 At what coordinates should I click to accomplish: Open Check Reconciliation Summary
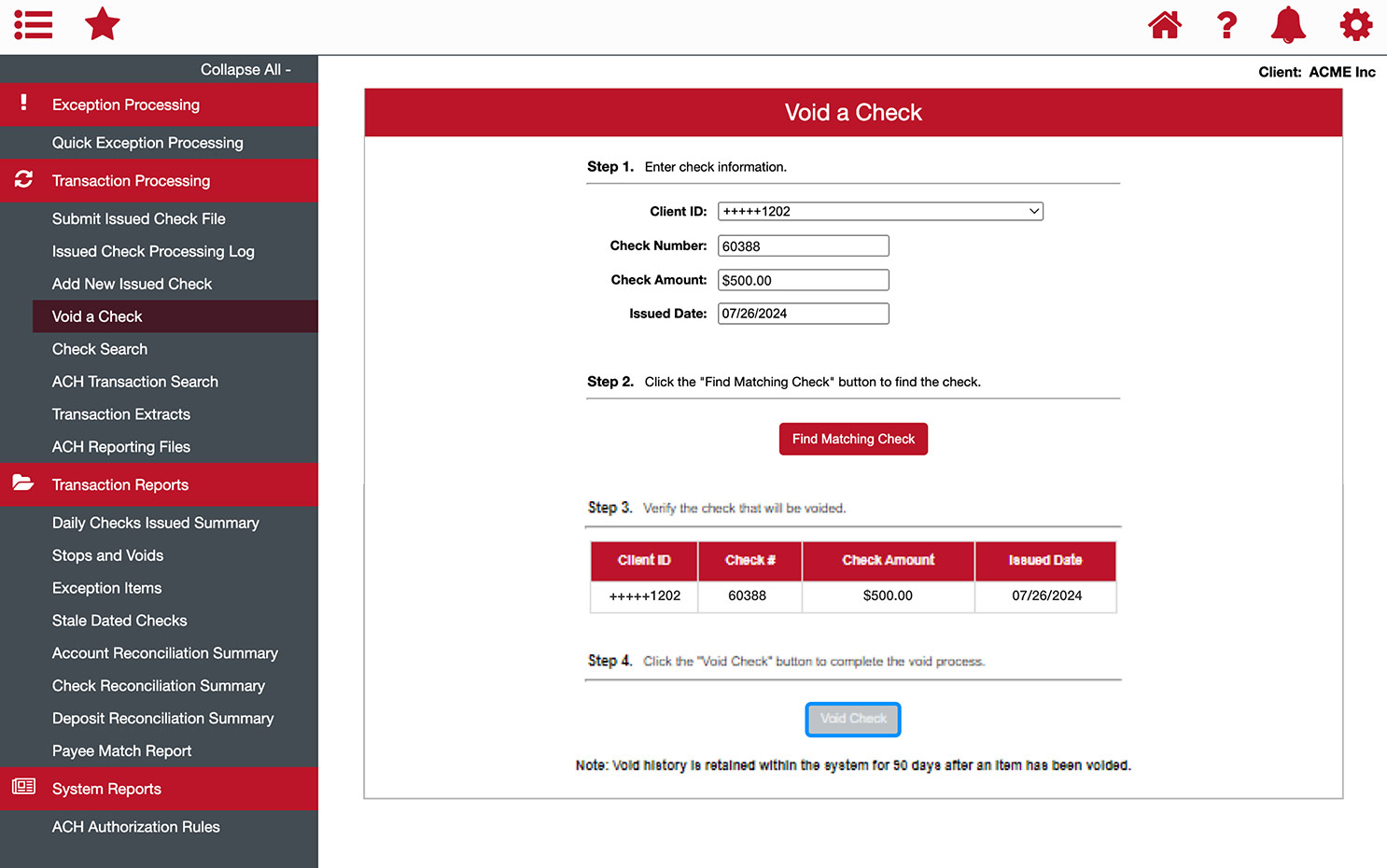click(159, 686)
